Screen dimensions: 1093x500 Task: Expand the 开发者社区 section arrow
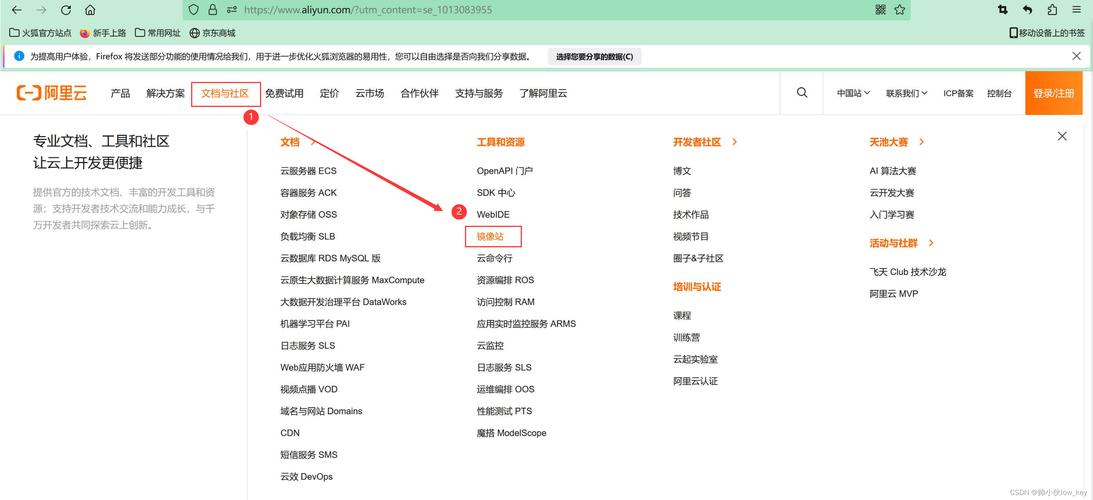coord(735,142)
